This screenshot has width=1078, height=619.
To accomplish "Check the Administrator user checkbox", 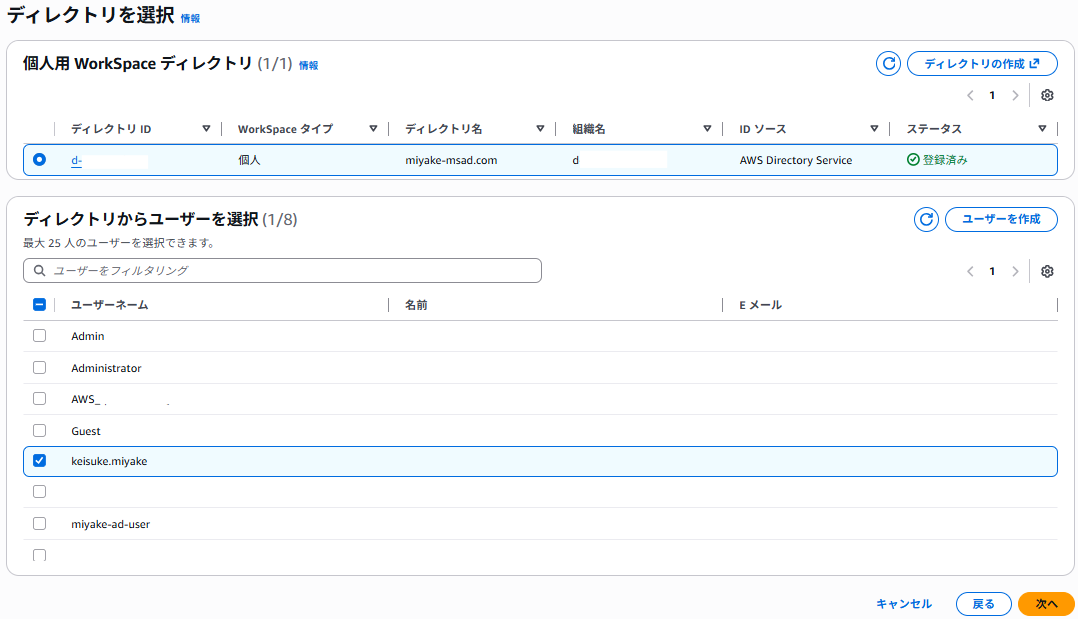I will (40, 367).
